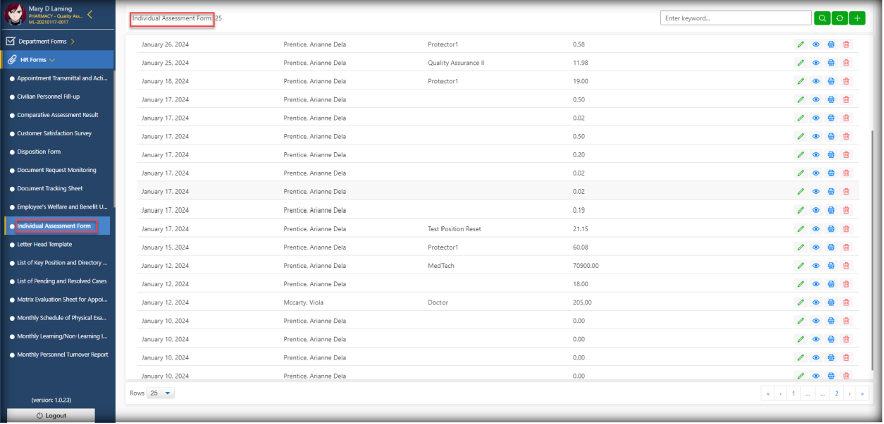
Task: Print the Doctor 205.00 record
Action: click(x=831, y=302)
